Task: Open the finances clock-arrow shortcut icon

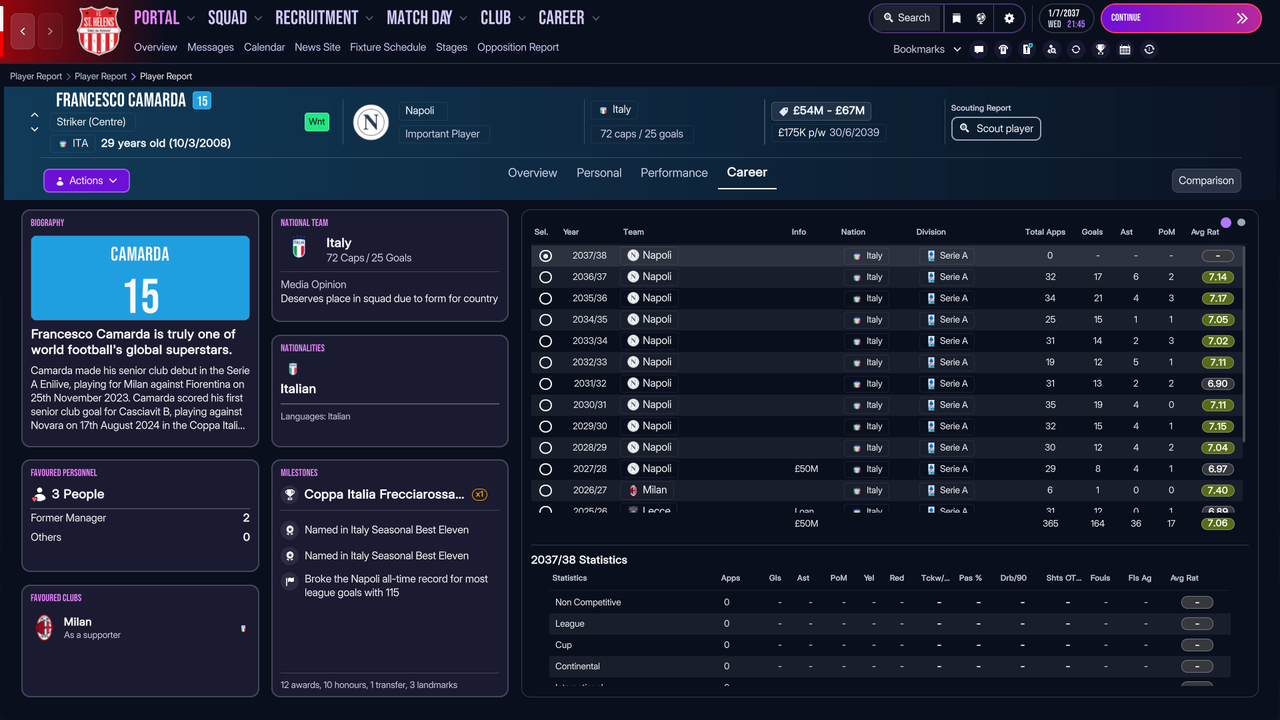Action: pyautogui.click(x=1149, y=49)
